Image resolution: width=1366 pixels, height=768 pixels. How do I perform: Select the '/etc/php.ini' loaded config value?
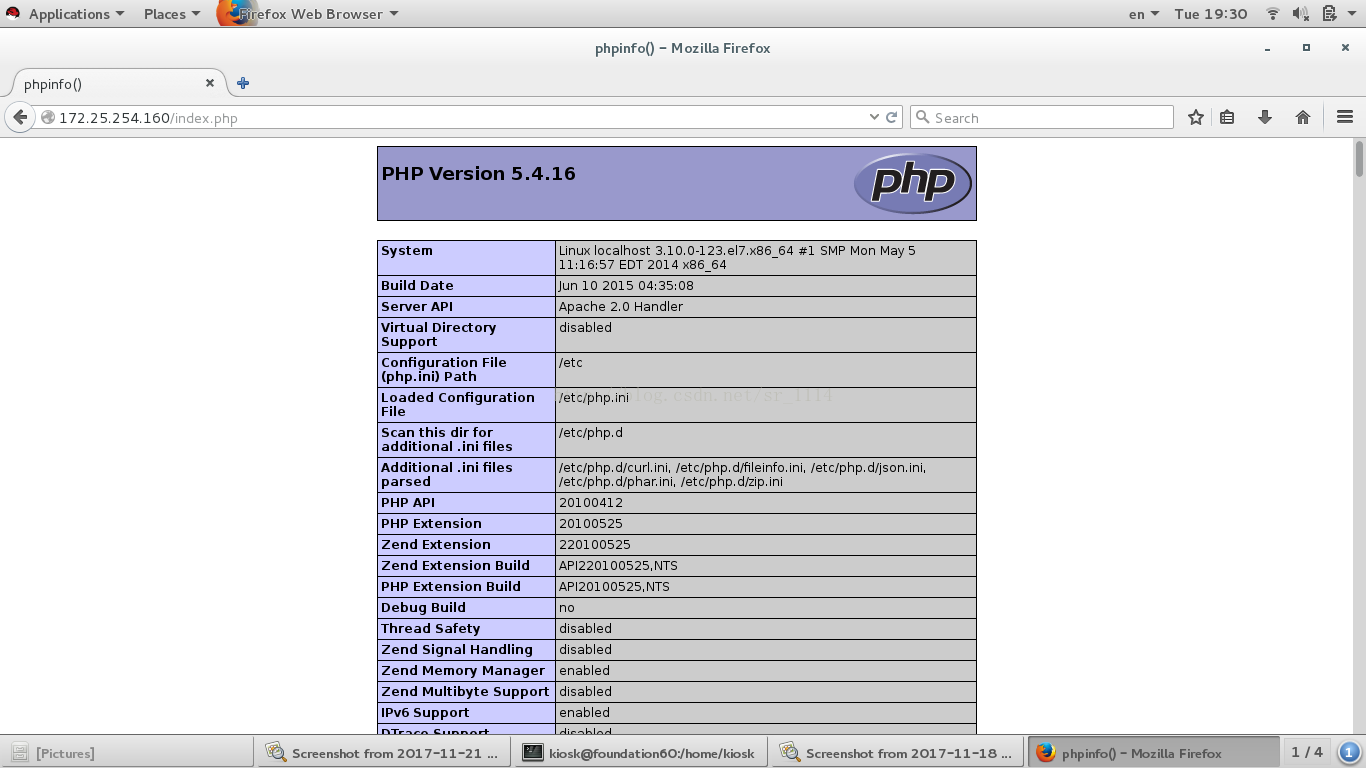[x=594, y=397]
